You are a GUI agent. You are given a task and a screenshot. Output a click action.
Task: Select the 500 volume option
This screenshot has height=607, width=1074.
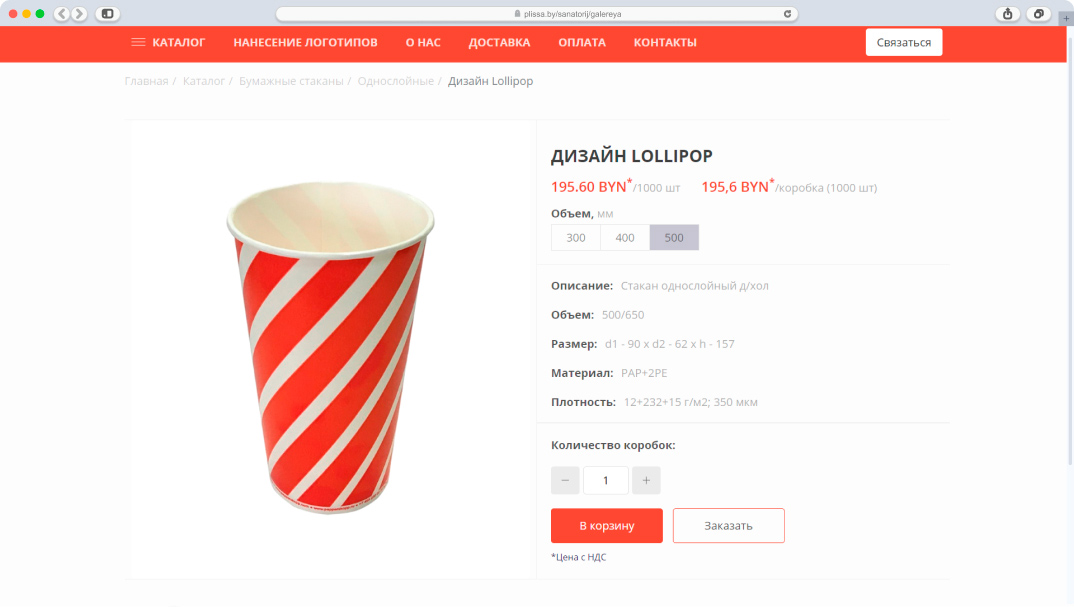click(674, 238)
